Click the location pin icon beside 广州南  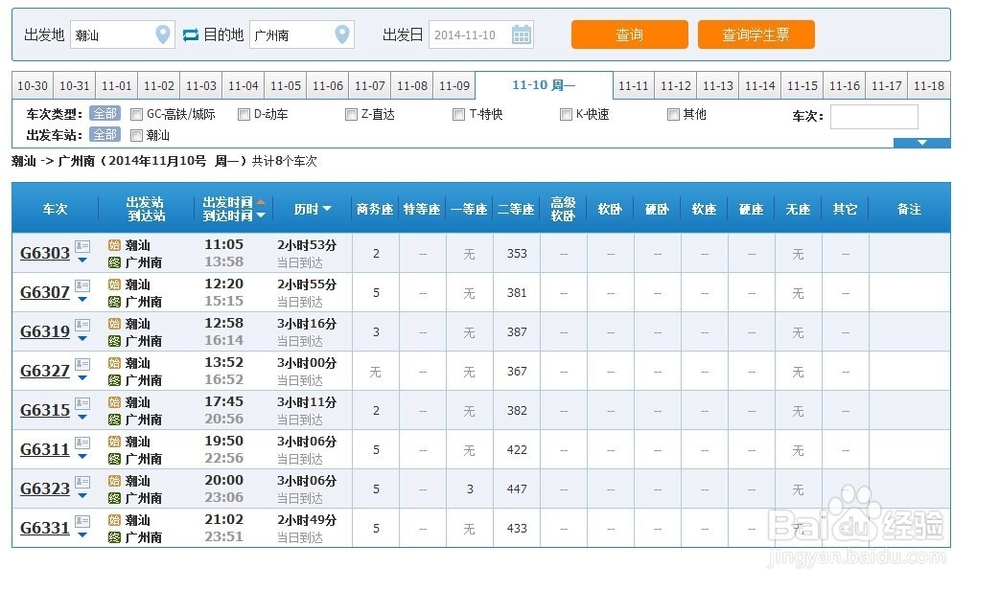[344, 33]
